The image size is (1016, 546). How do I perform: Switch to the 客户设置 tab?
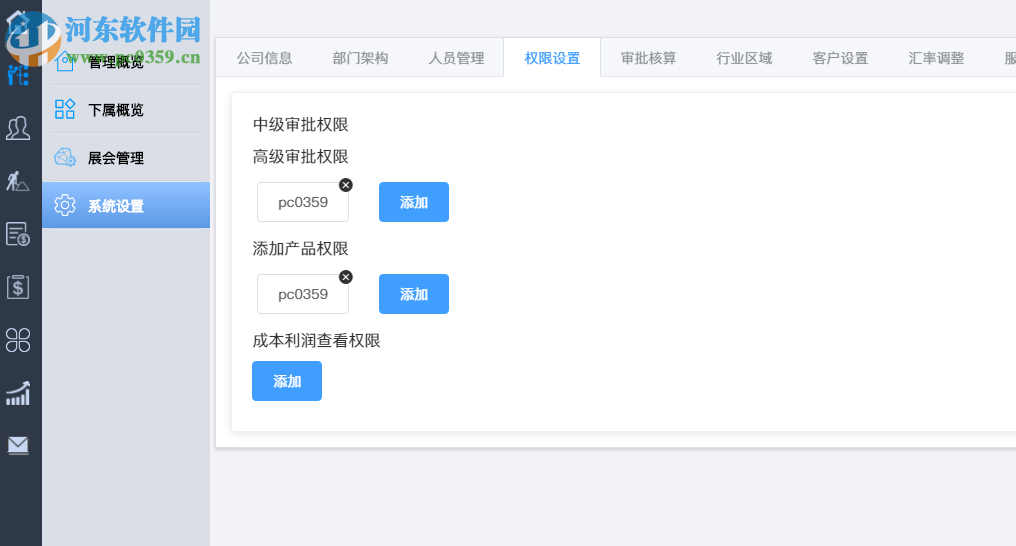[x=840, y=58]
